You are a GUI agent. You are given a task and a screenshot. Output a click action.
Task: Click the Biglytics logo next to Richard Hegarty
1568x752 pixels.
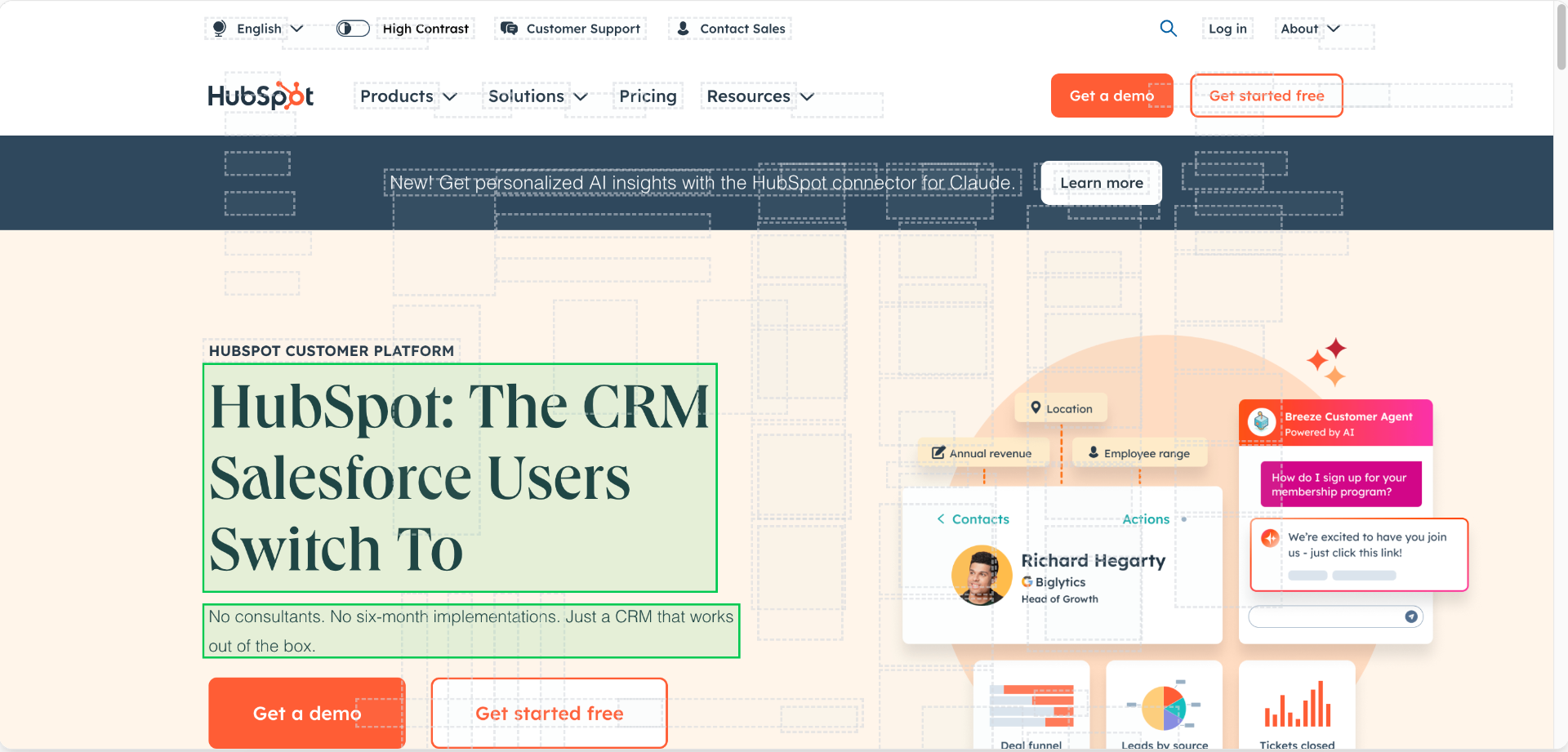[x=1026, y=582]
